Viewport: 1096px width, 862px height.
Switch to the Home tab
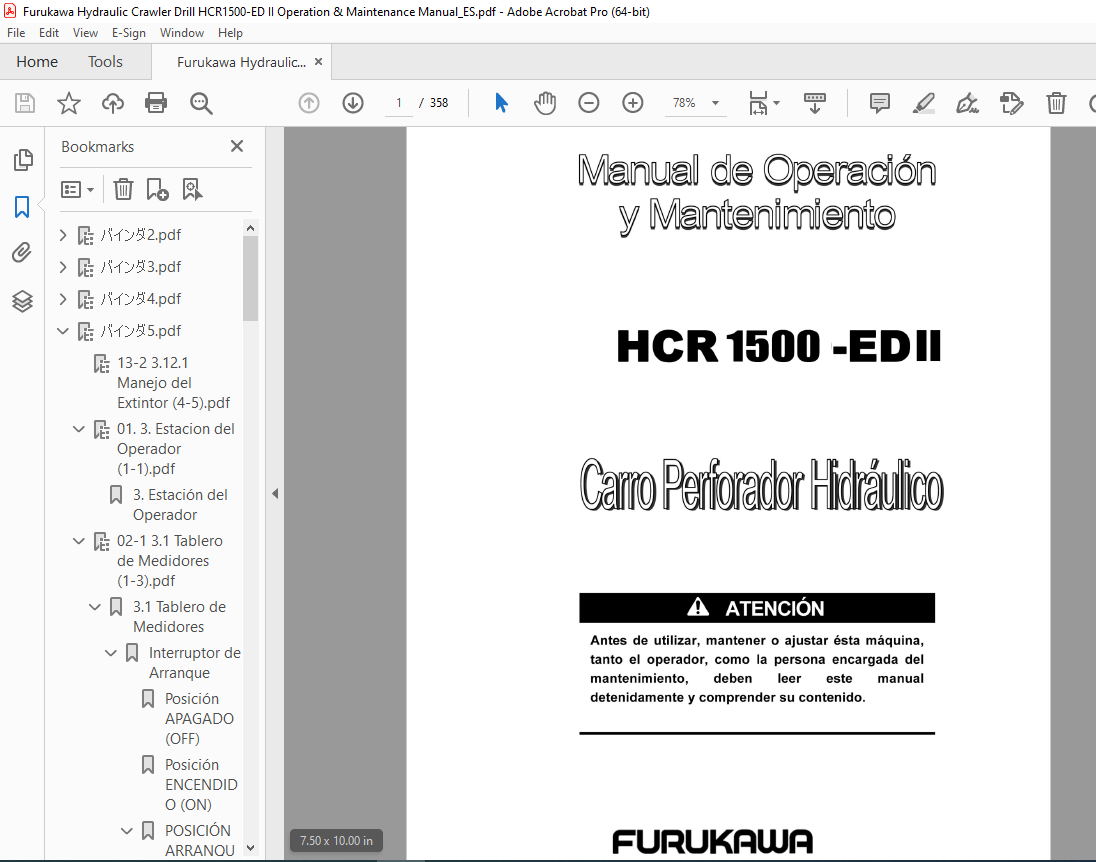tap(37, 62)
